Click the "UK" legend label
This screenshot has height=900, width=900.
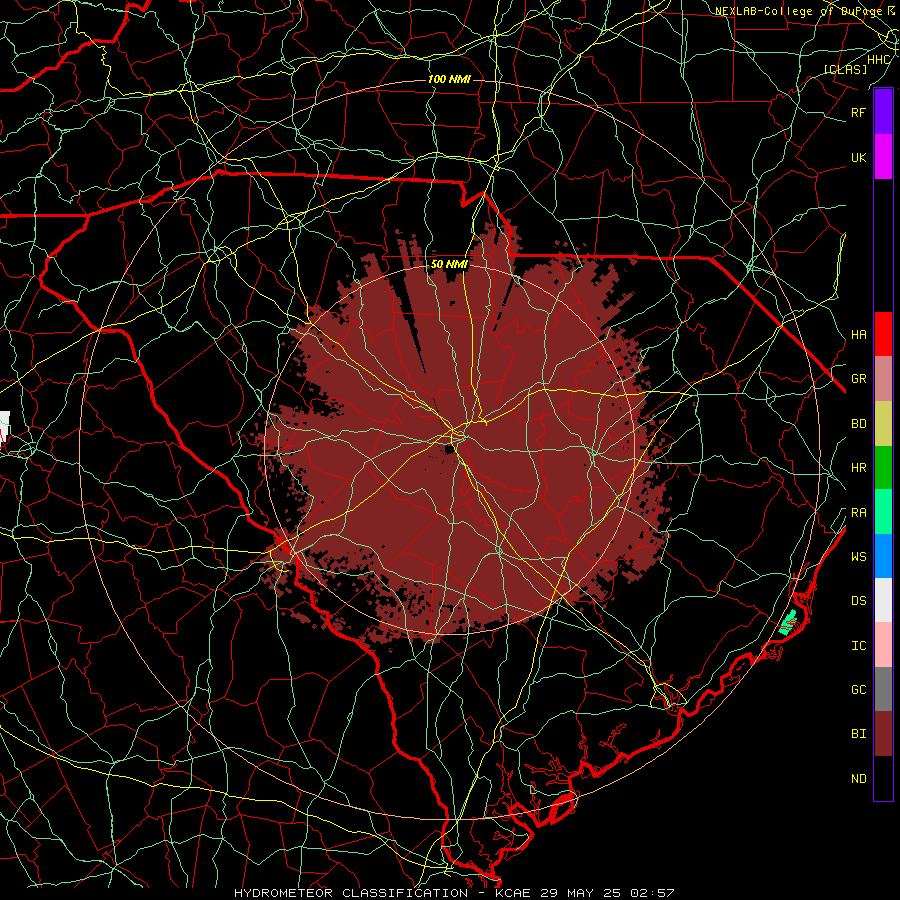pyautogui.click(x=858, y=157)
